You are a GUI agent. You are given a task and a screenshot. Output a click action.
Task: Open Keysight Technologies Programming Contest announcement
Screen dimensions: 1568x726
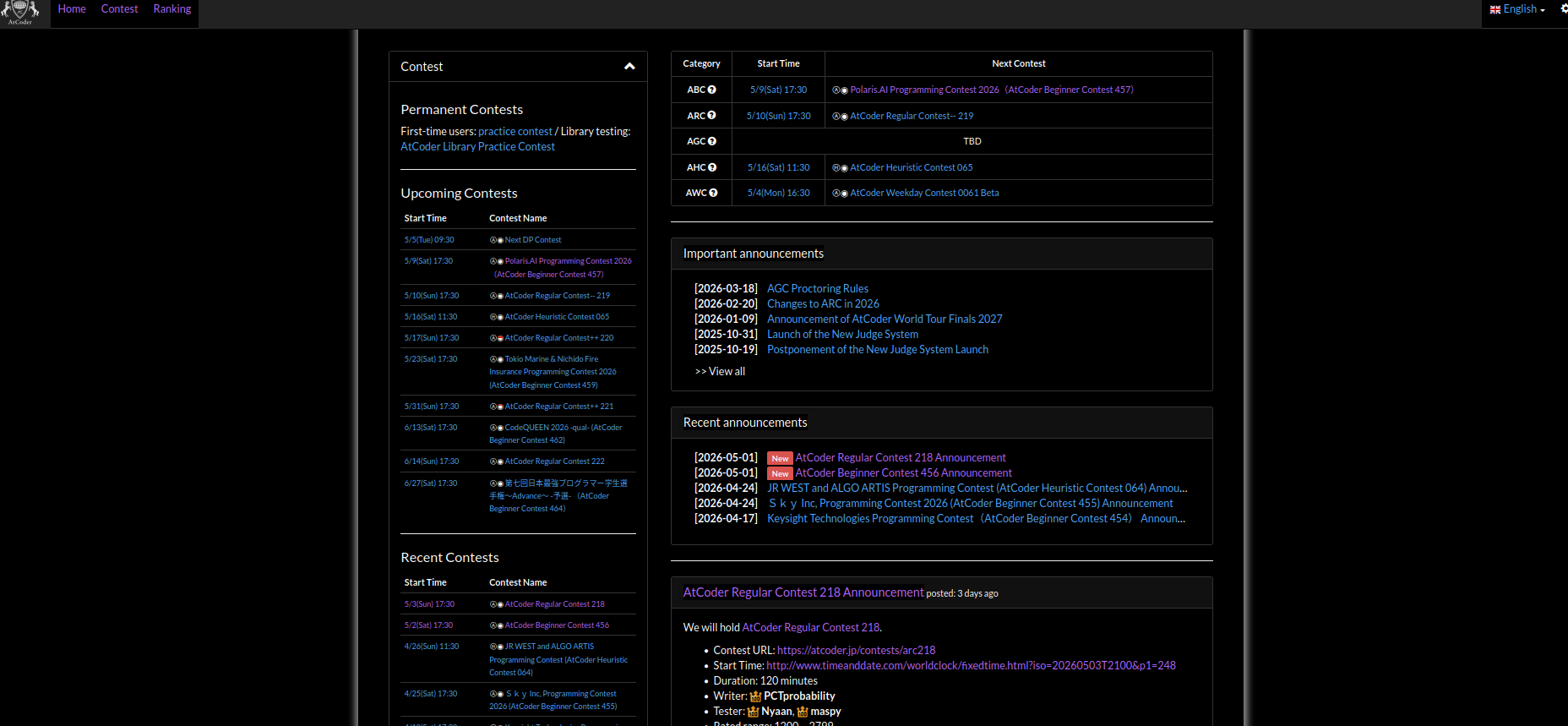pyautogui.click(x=976, y=519)
